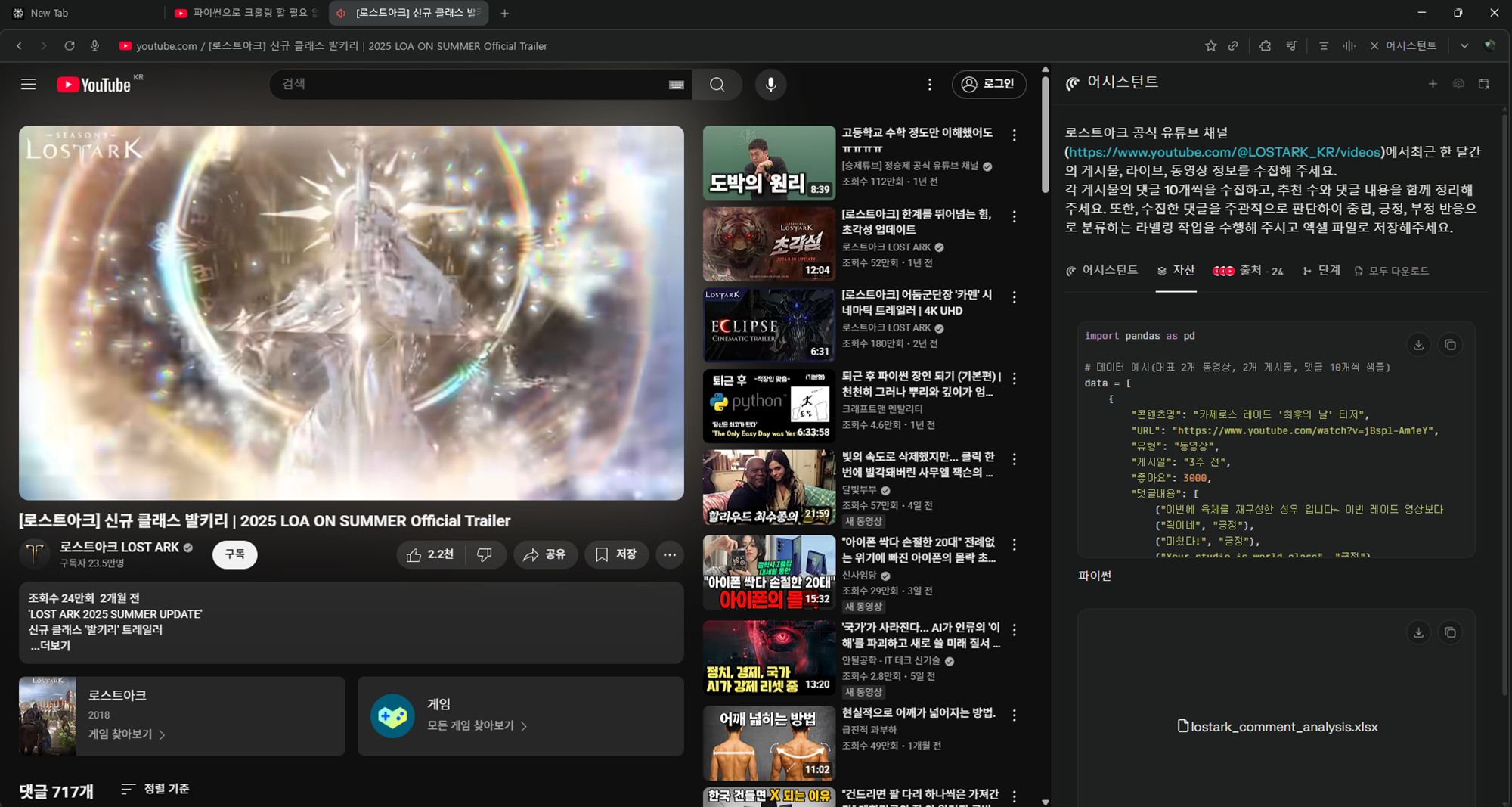Open YouTube settings three-dot menu beside the login button
Viewport: 1512px width, 807px height.
[x=929, y=84]
